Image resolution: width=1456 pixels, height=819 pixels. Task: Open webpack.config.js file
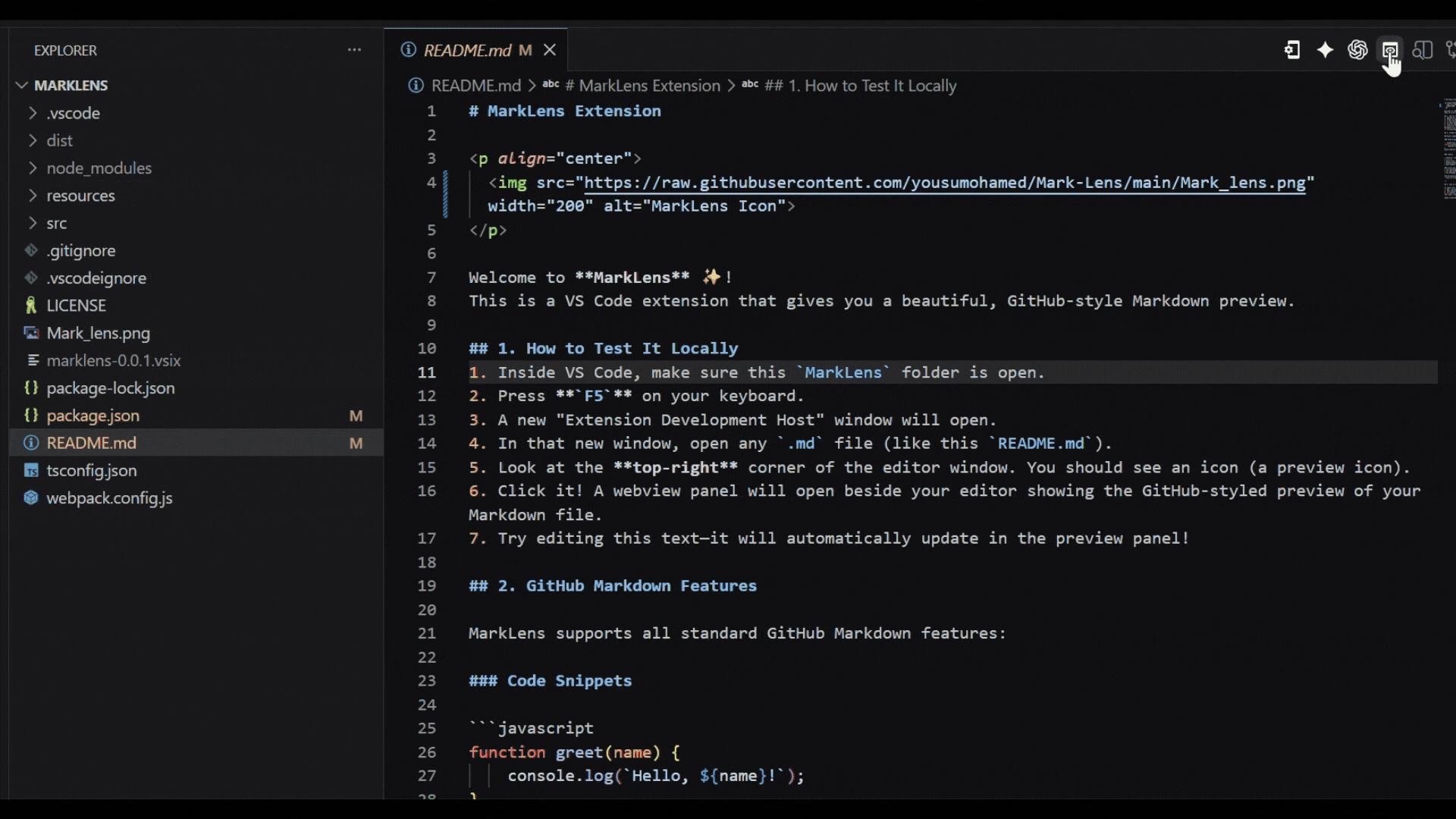109,498
